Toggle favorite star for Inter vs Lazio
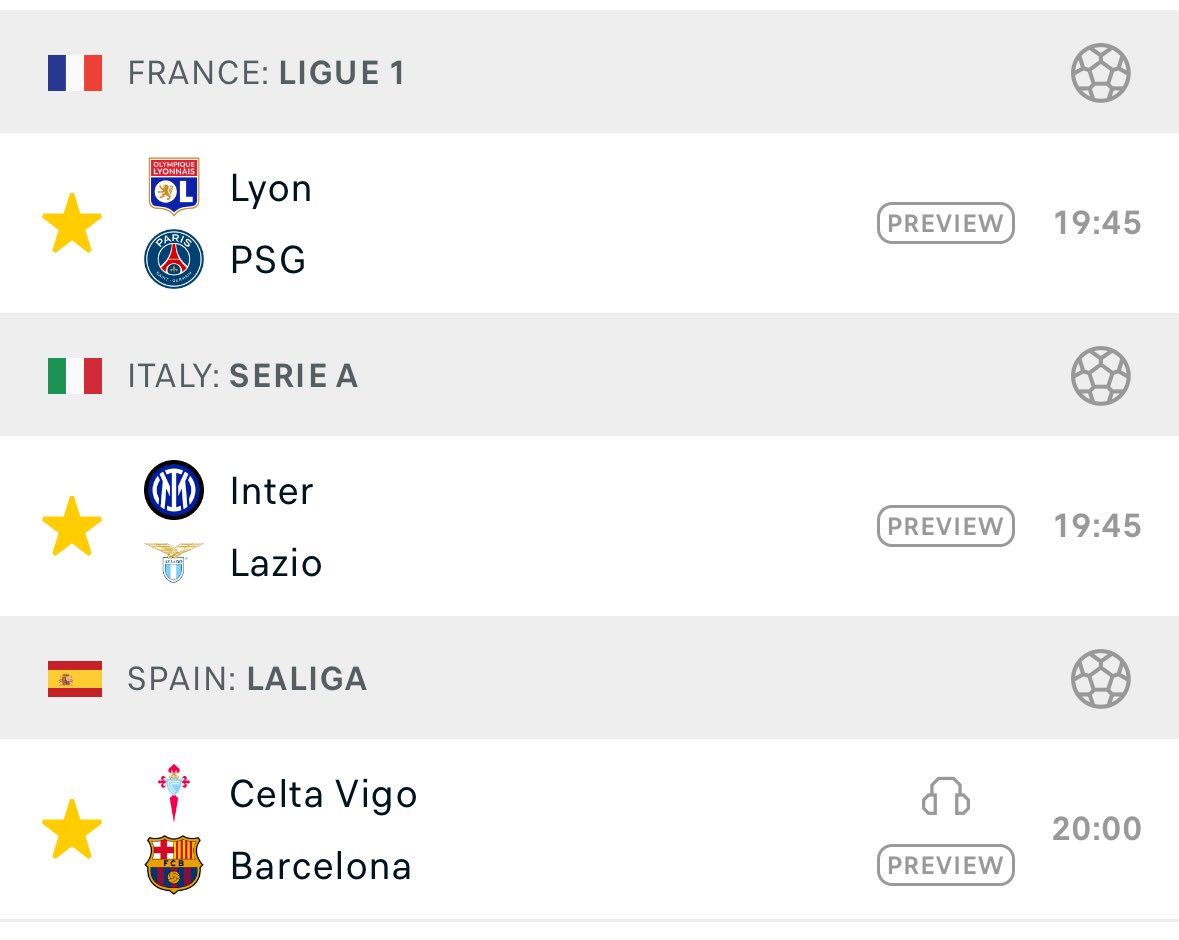Viewport: 1179px width, 940px height. click(x=72, y=526)
